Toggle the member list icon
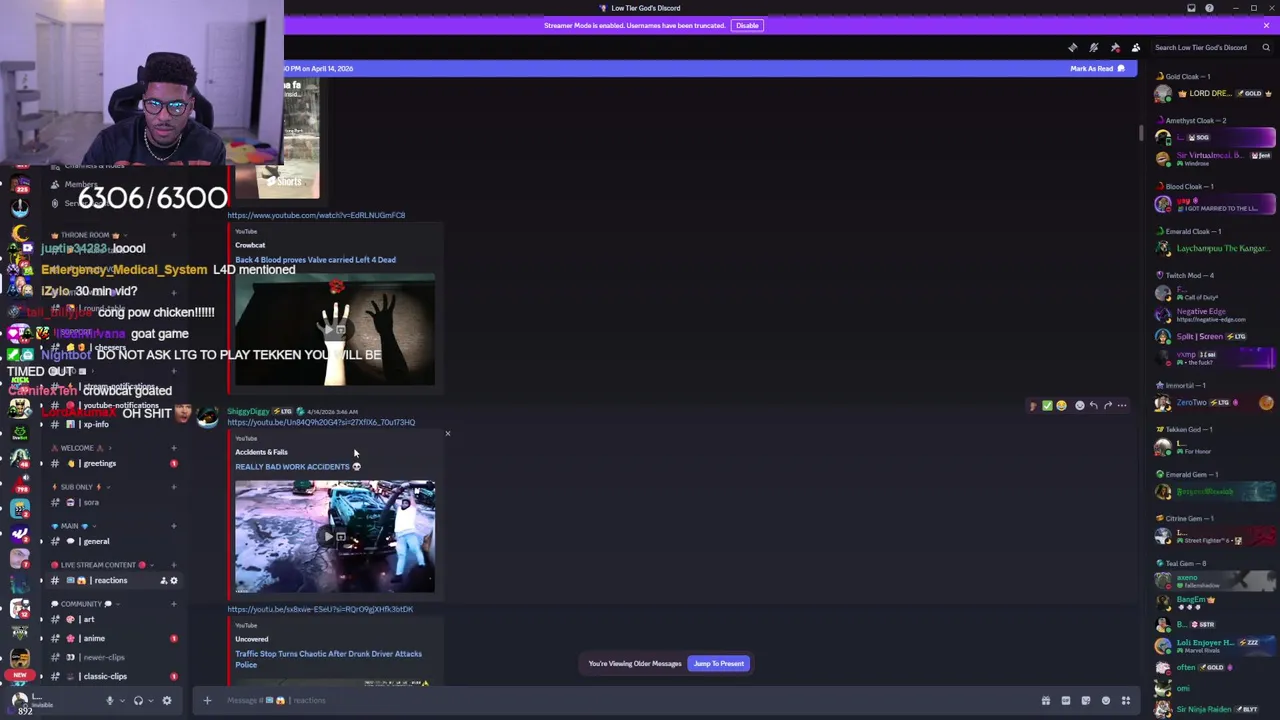The height and width of the screenshot is (720, 1280). click(1136, 47)
